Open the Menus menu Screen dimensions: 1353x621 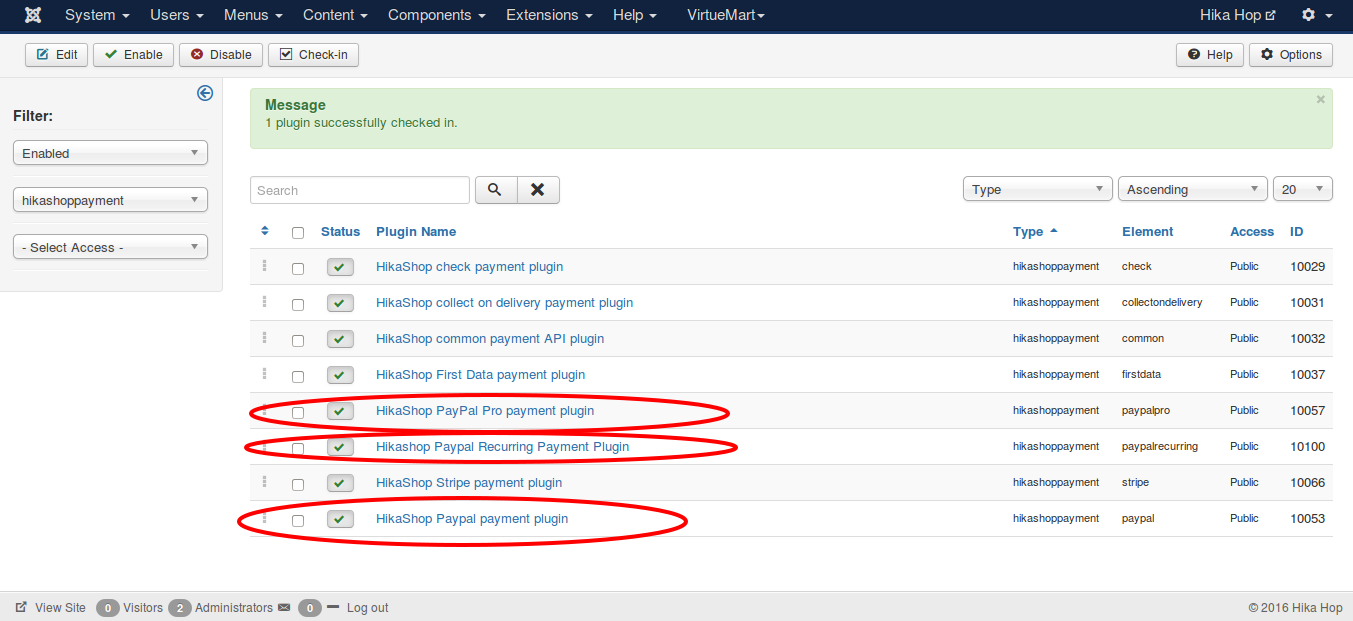[x=253, y=15]
